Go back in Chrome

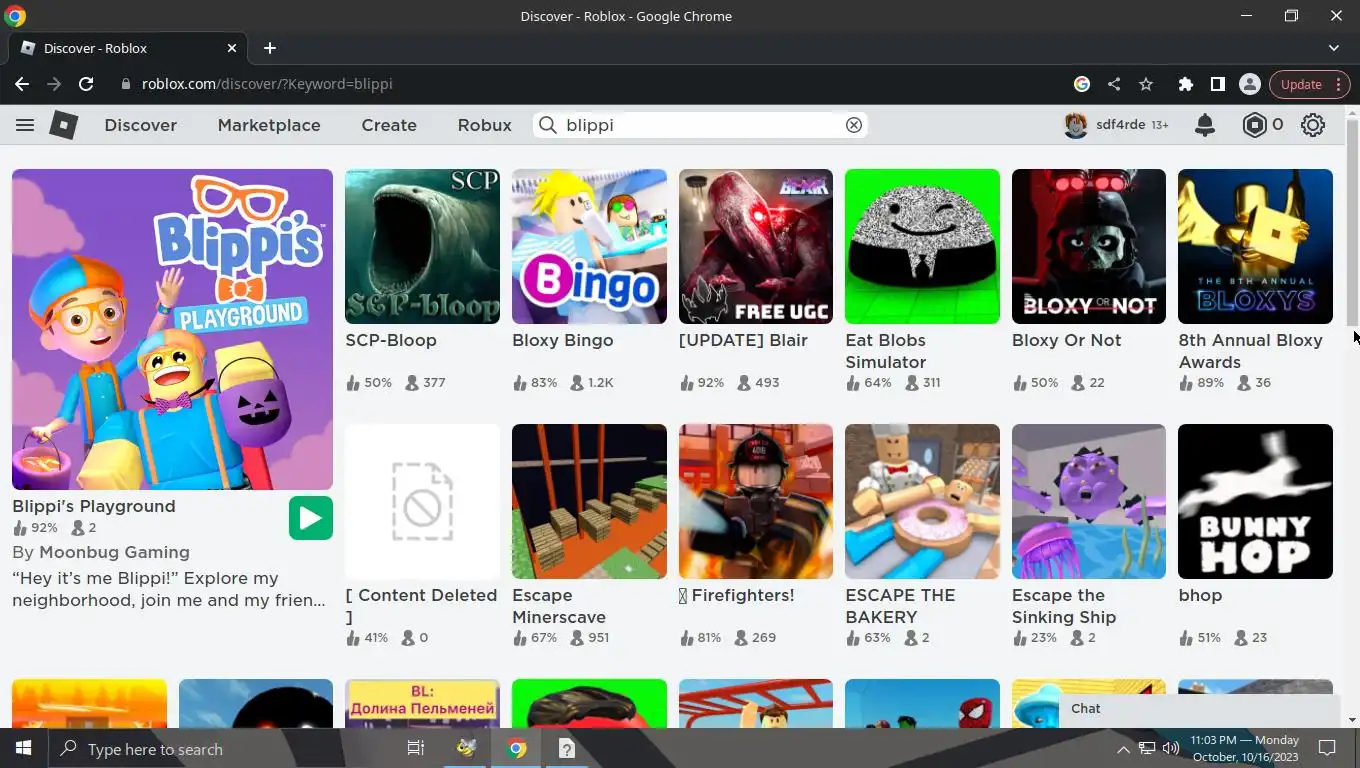pos(22,84)
